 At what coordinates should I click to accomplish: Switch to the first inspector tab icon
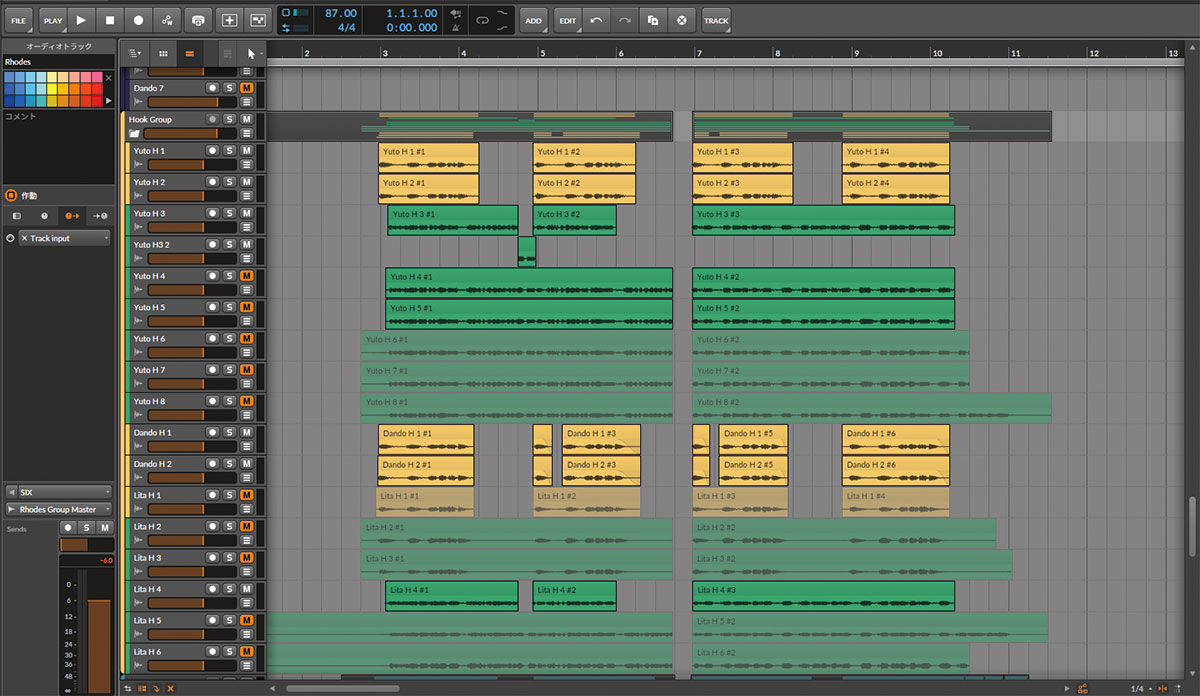(x=16, y=215)
